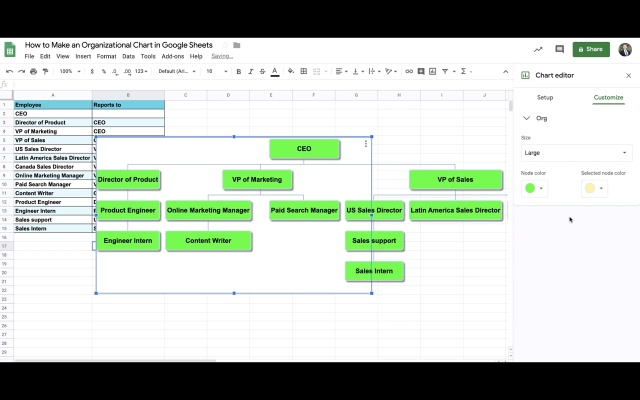This screenshot has height=400, width=640.
Task: Open the Insert menu
Action: point(83,56)
